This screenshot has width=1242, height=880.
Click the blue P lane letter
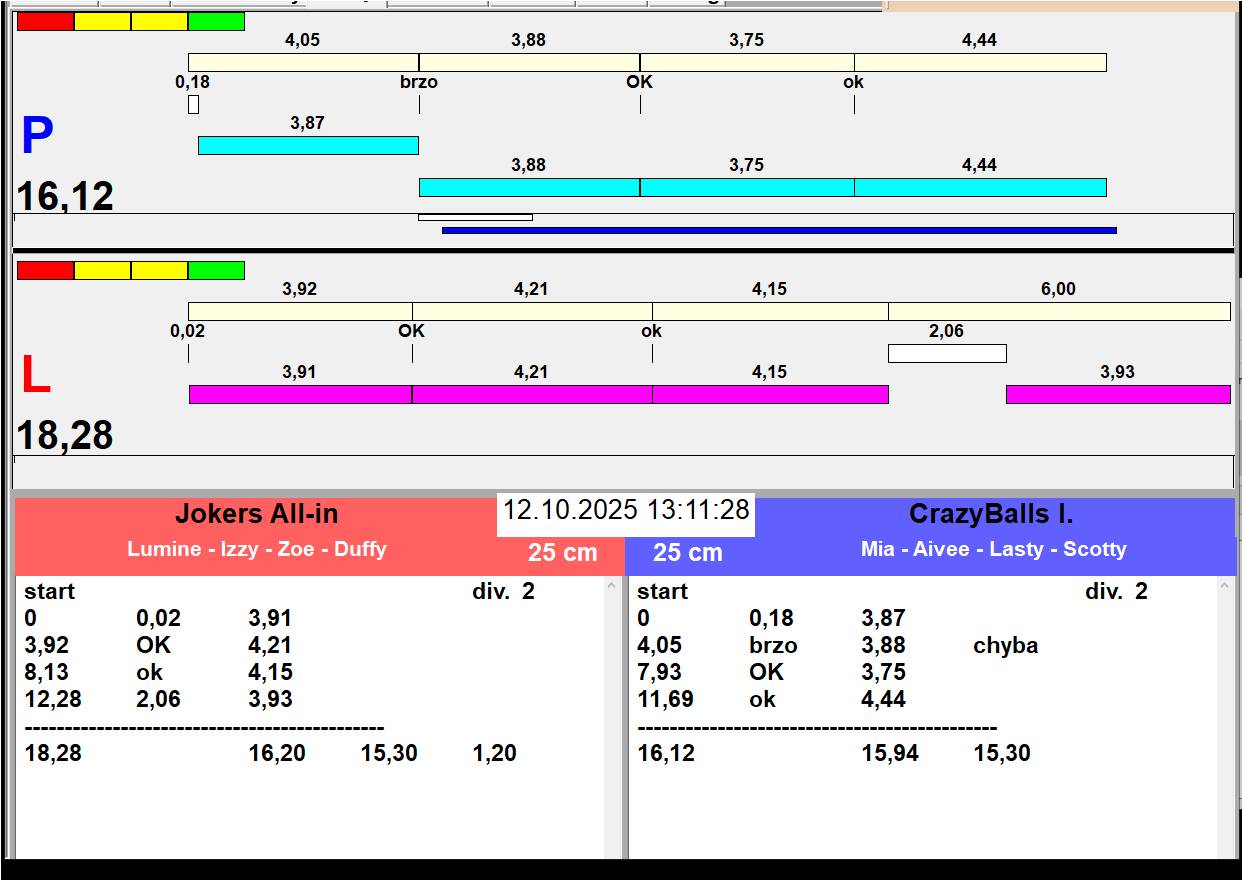point(37,137)
